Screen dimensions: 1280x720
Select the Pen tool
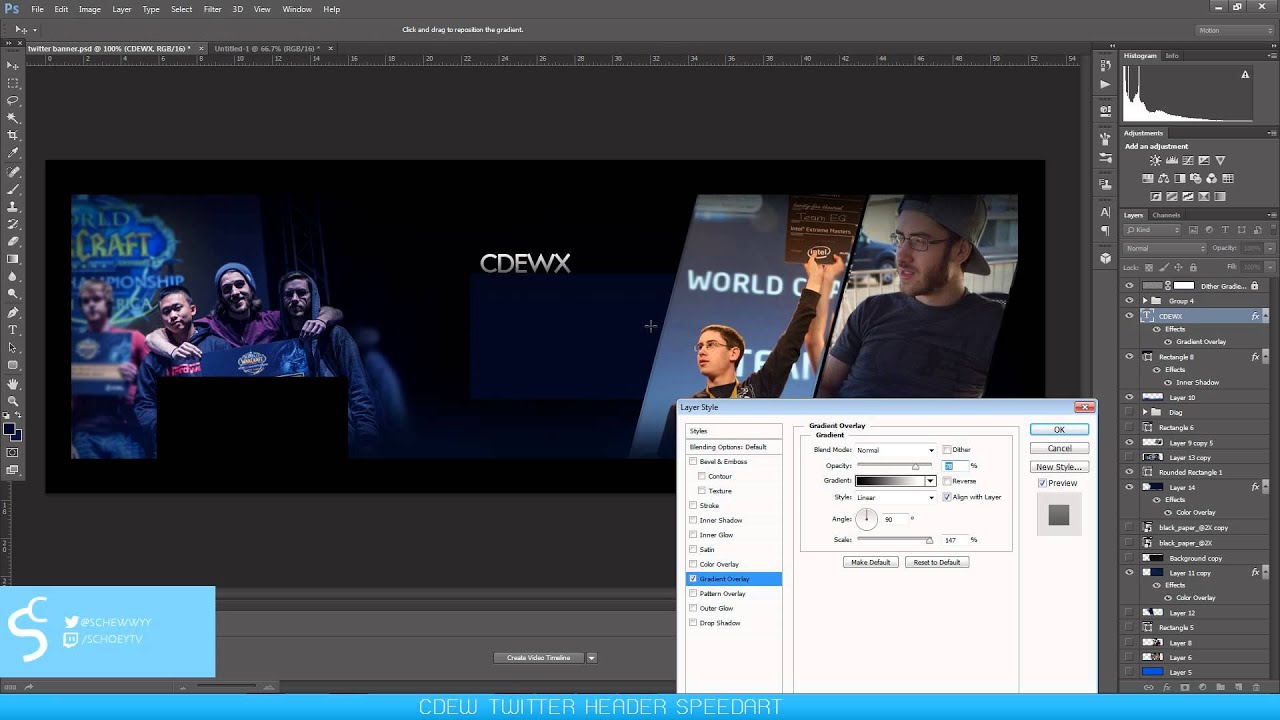click(x=13, y=312)
